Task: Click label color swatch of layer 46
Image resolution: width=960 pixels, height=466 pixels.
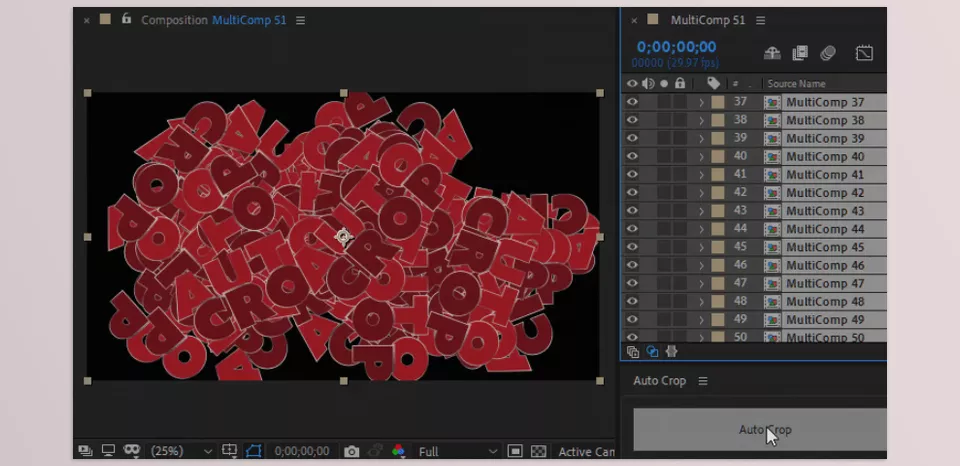Action: [718, 265]
